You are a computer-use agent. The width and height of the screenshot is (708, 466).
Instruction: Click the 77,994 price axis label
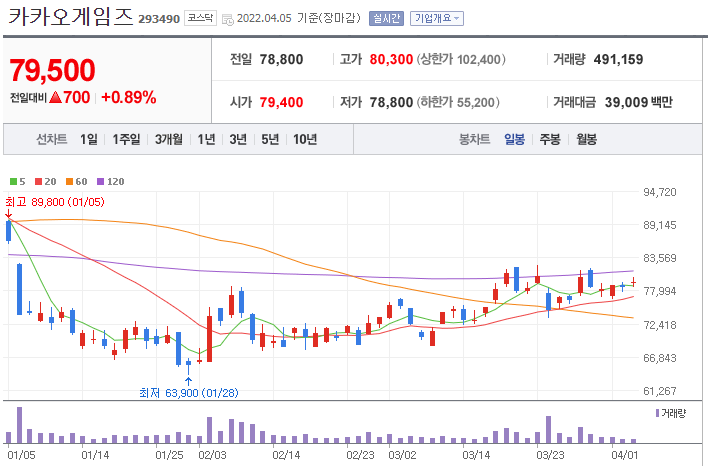(660, 291)
